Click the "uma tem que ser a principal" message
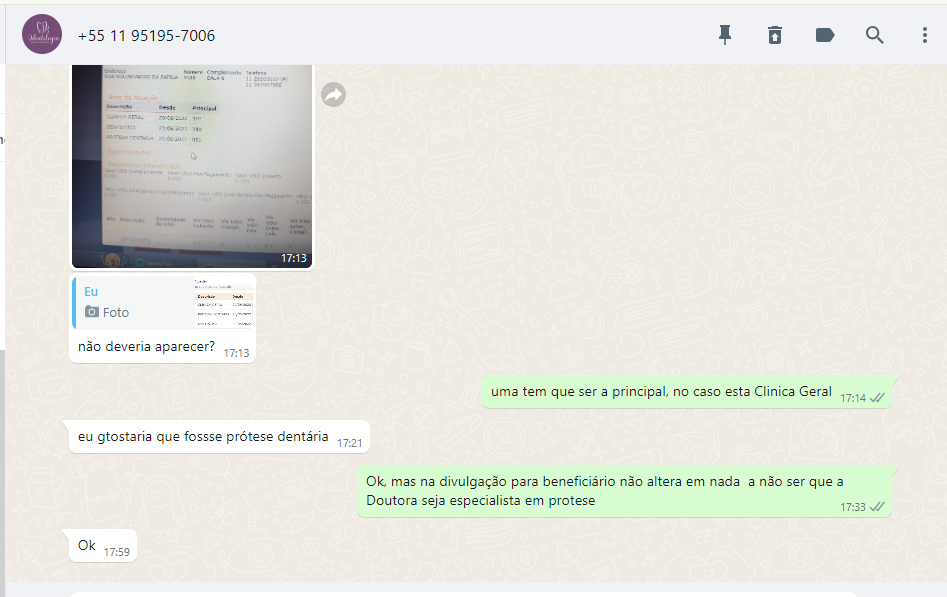This screenshot has width=947, height=597. tap(661, 392)
